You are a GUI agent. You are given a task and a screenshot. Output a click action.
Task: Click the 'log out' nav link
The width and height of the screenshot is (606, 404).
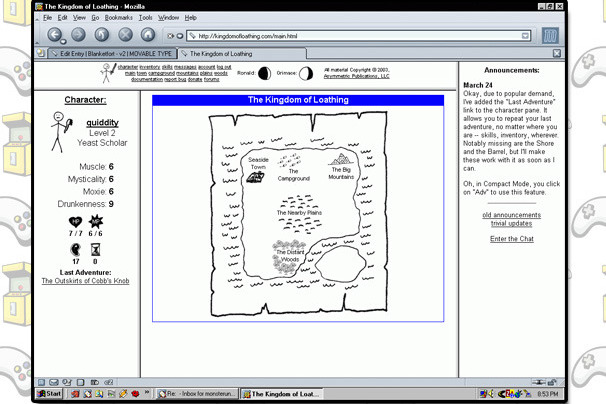click(224, 67)
